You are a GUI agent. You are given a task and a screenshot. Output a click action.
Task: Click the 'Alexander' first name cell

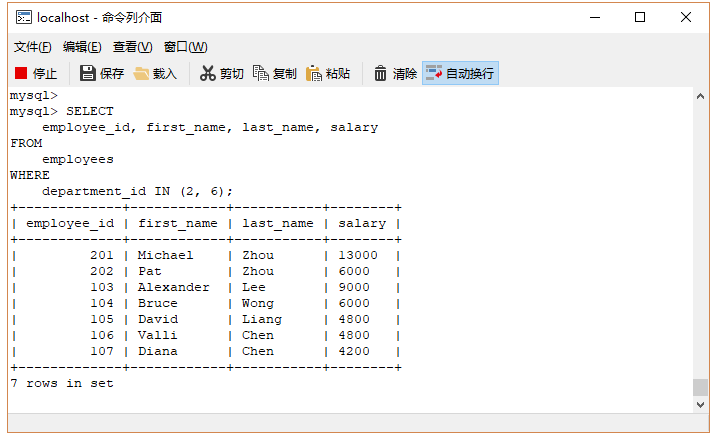tap(174, 287)
